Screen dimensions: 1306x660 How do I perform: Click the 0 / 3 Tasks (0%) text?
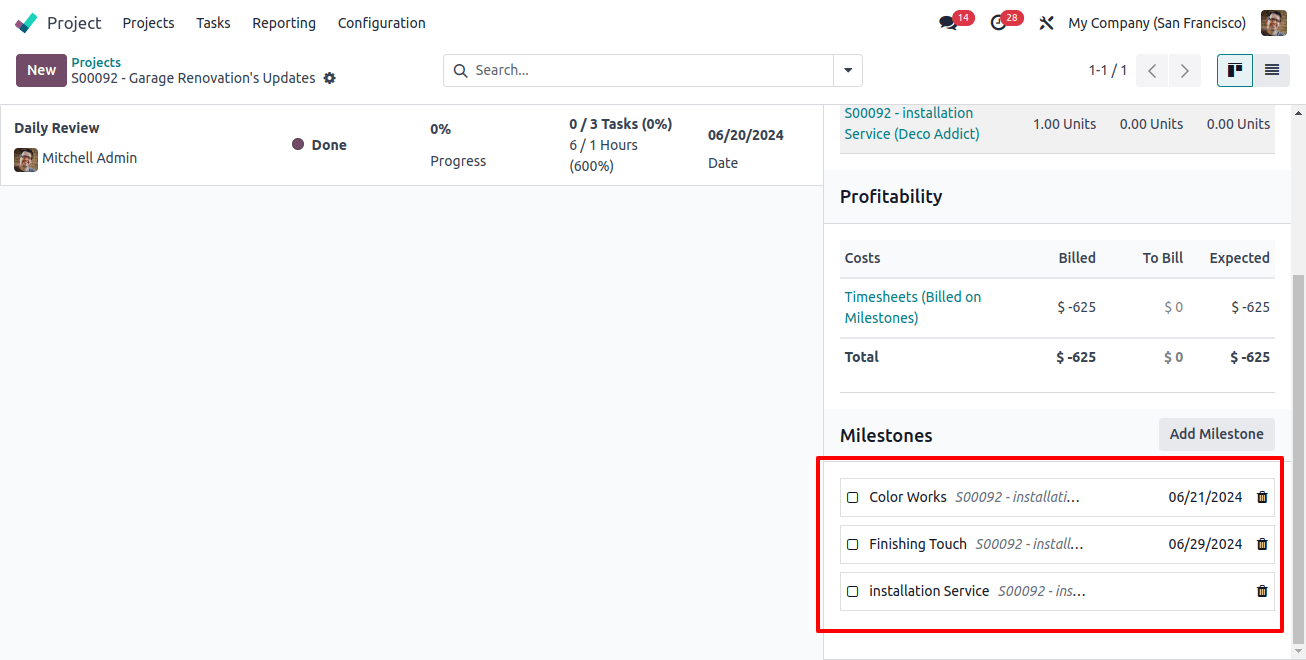coord(620,124)
